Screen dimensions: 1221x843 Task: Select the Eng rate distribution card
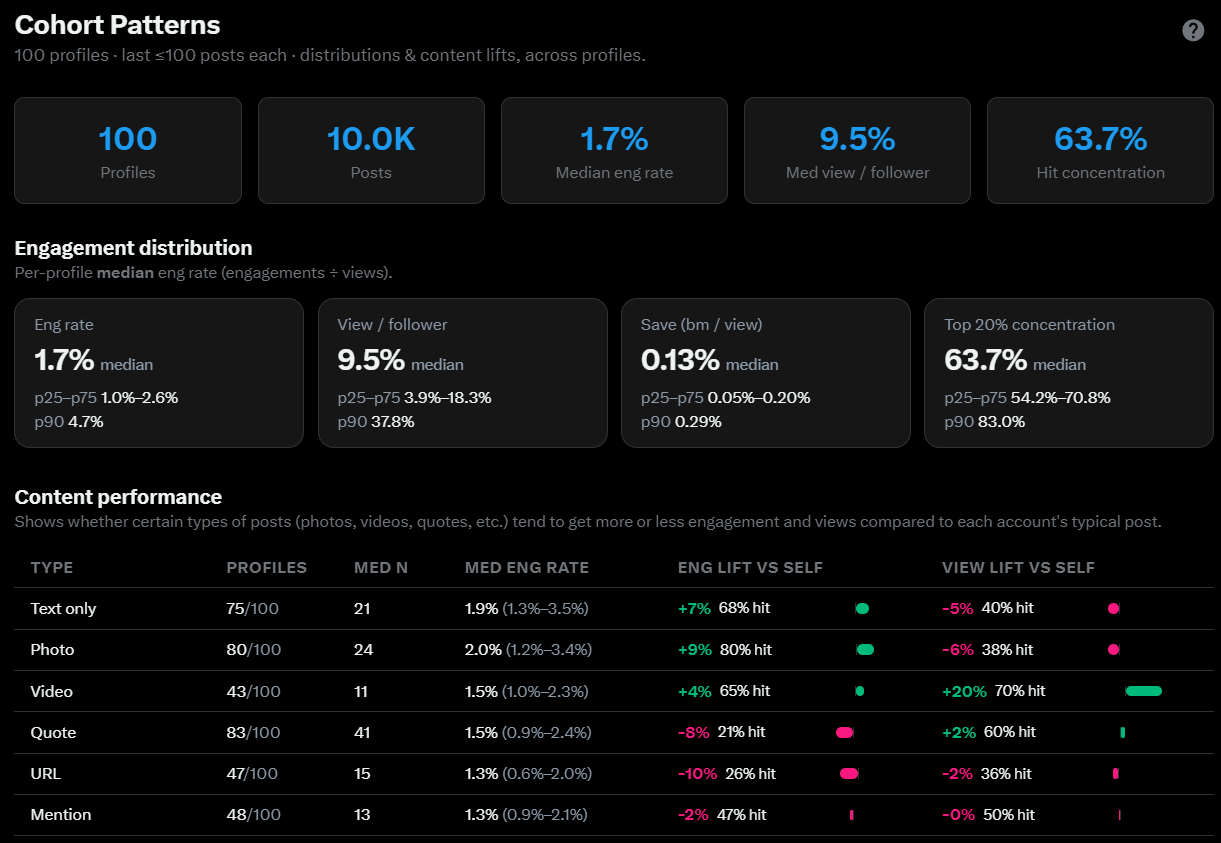click(159, 373)
